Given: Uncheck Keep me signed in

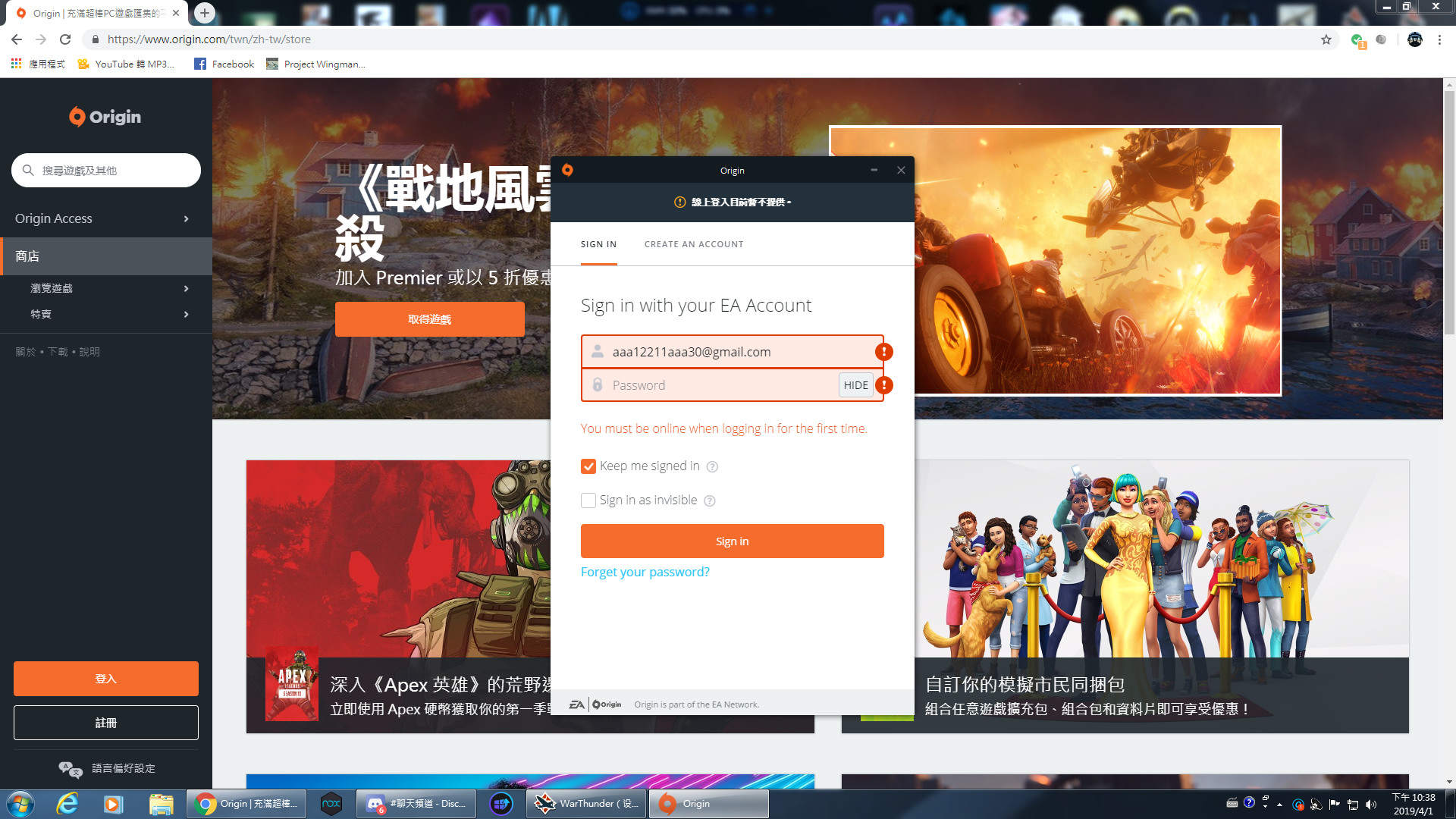Looking at the screenshot, I should tap(588, 466).
